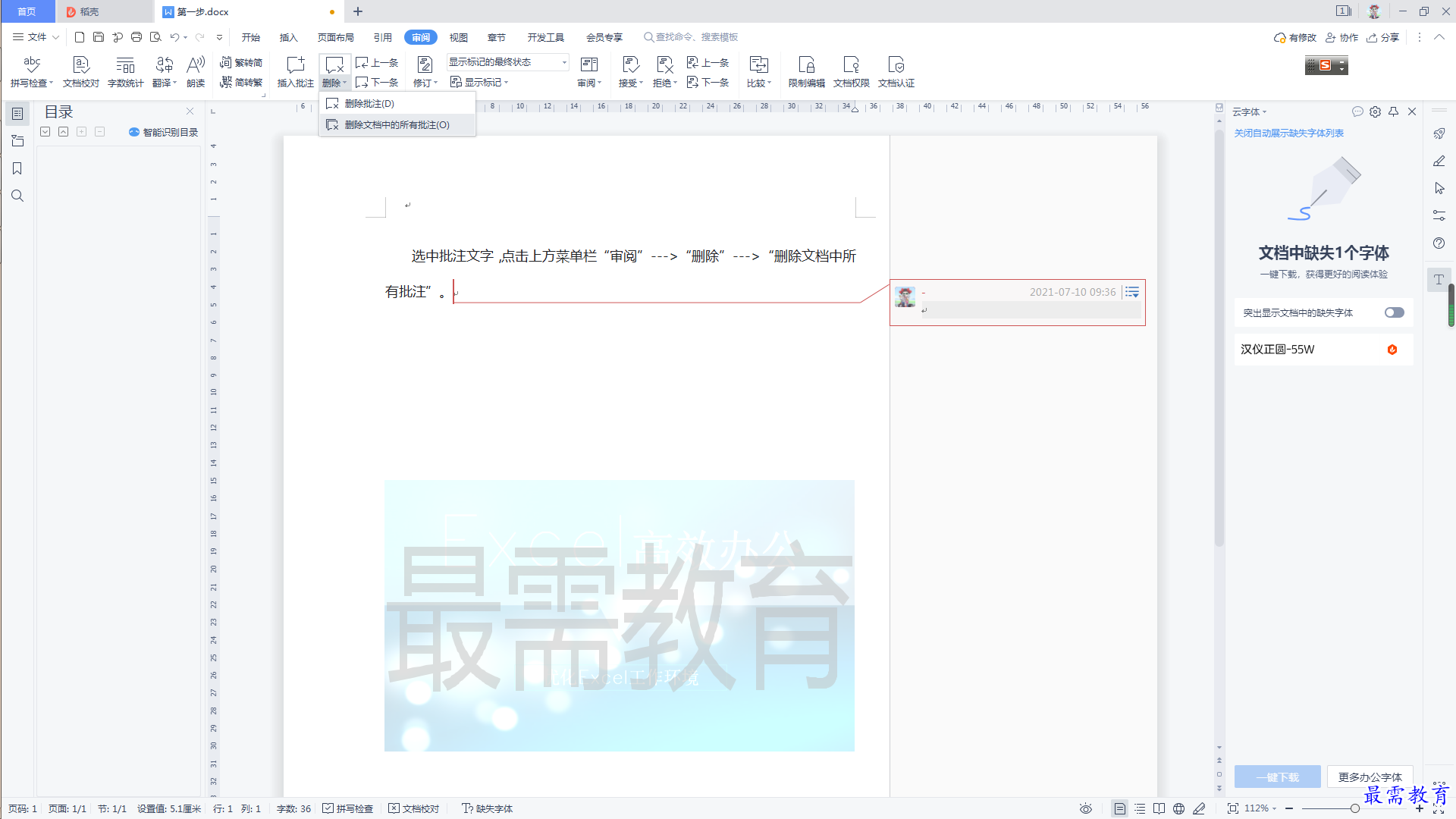
Task: Click the save icon in quick toolbar
Action: 99,36
